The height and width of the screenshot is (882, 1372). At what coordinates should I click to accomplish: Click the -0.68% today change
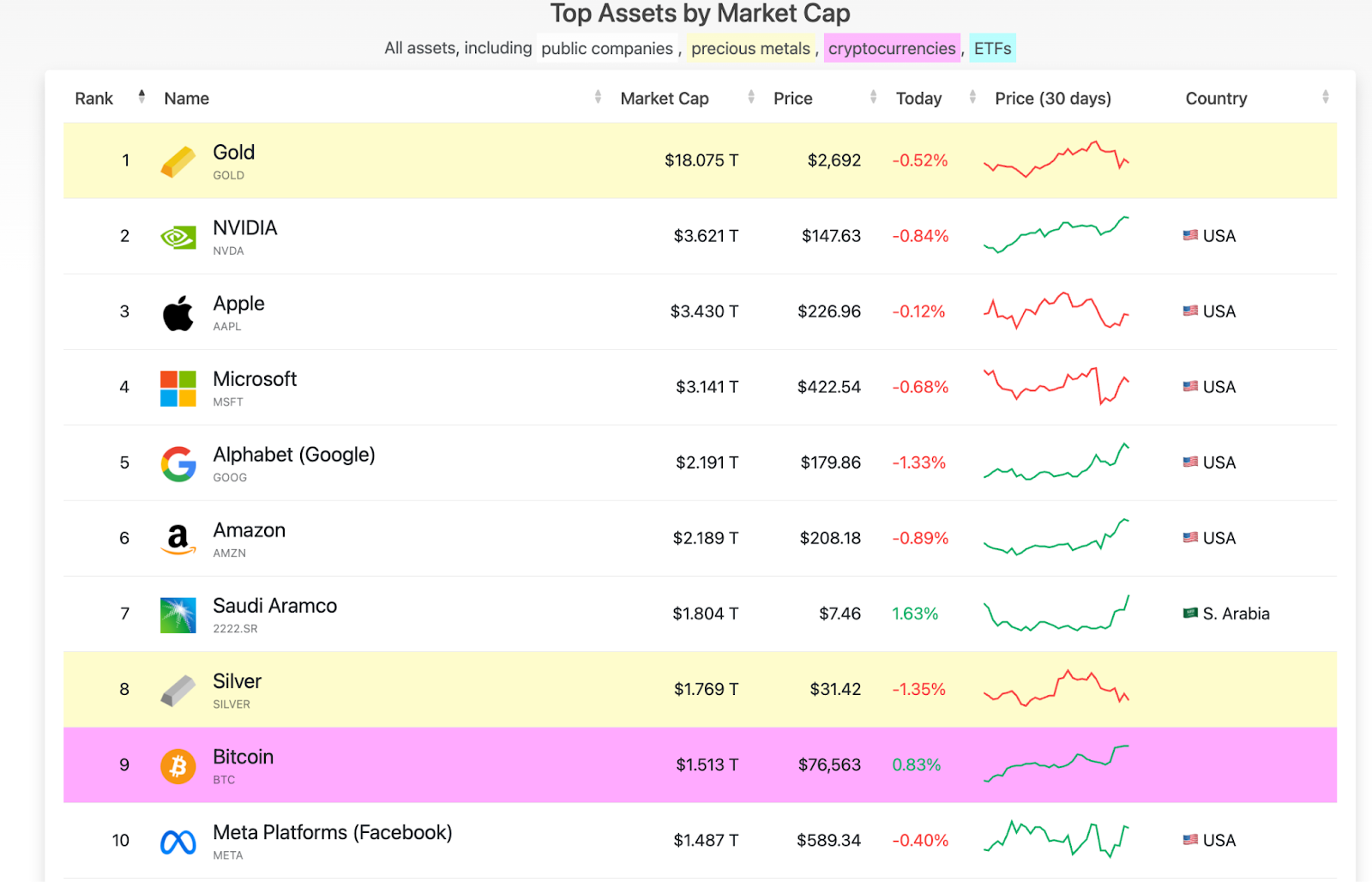tap(920, 386)
